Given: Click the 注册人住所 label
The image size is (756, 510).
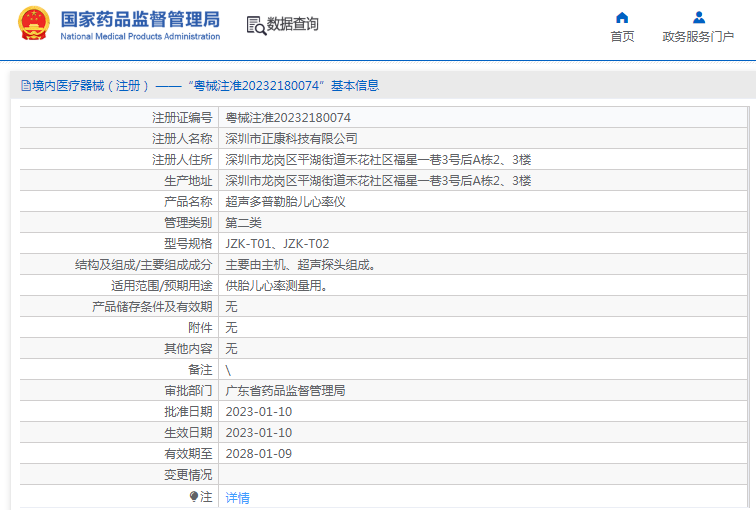Looking at the screenshot, I should pos(182,160).
